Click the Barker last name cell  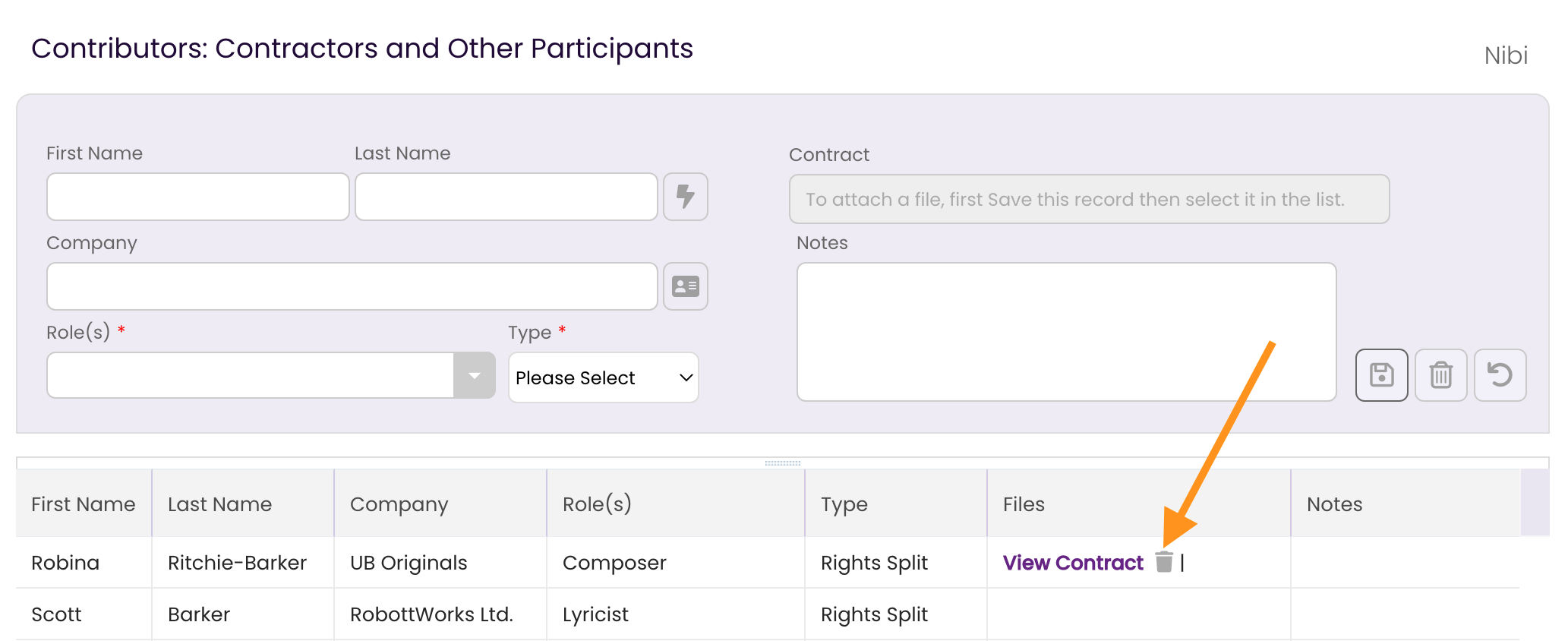[243, 614]
